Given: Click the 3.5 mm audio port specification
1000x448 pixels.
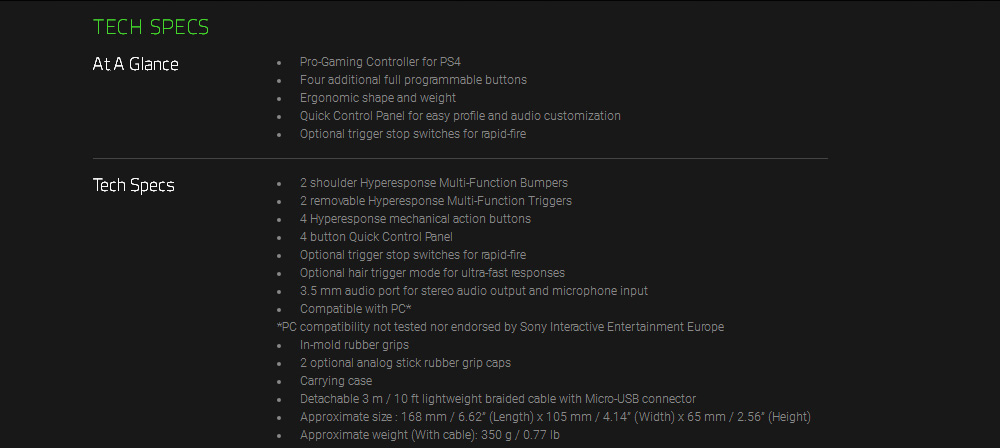Looking at the screenshot, I should tap(474, 291).
